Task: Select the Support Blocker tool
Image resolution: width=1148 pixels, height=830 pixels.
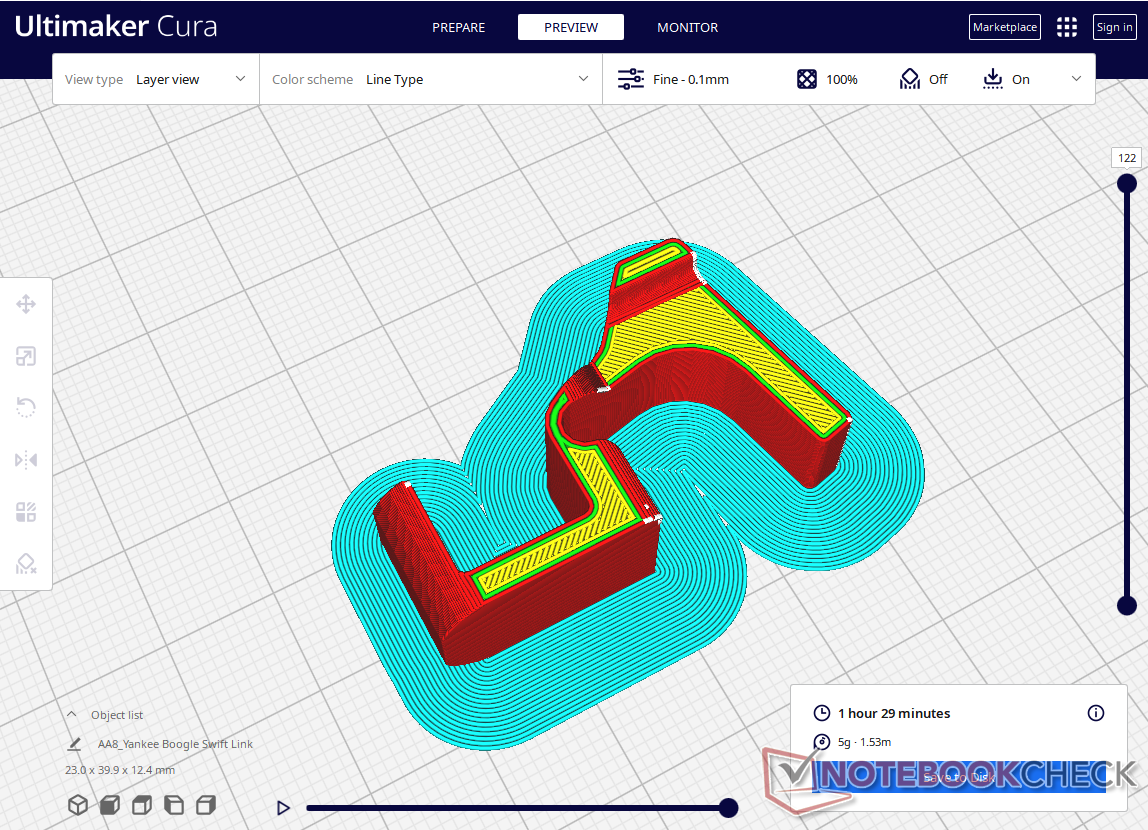Action: tap(26, 564)
